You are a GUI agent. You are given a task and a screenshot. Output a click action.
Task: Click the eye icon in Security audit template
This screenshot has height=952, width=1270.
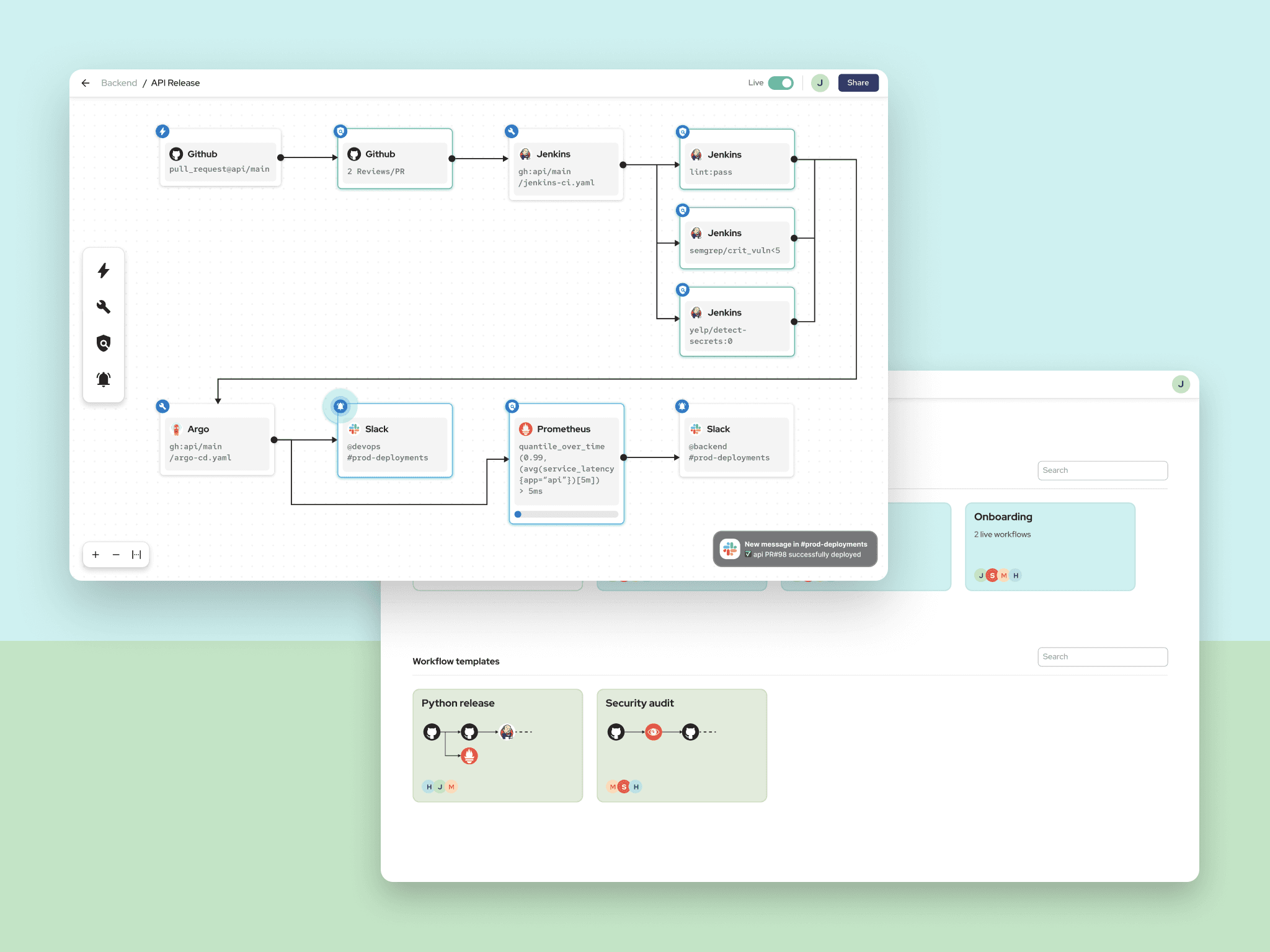click(x=654, y=732)
